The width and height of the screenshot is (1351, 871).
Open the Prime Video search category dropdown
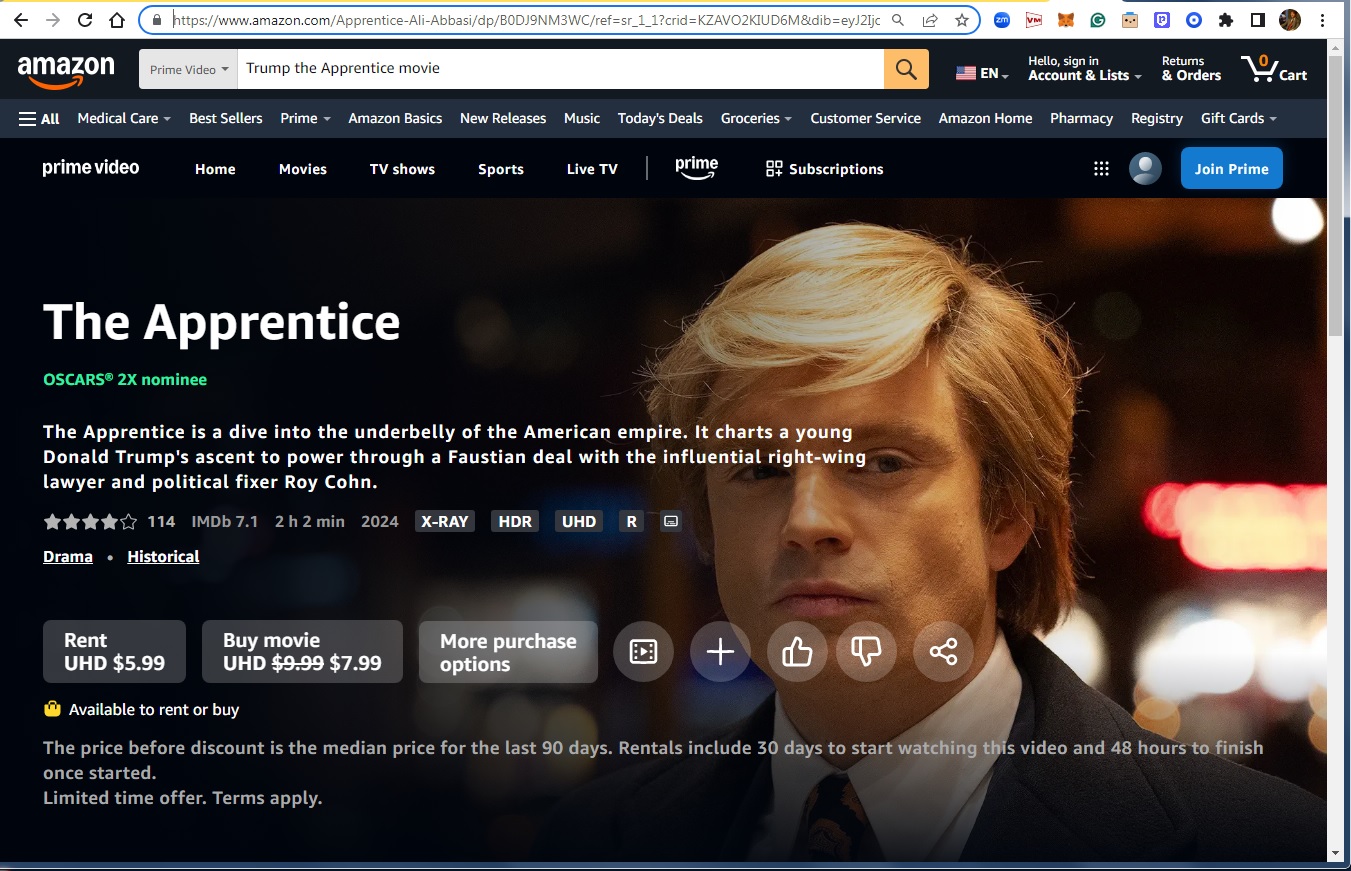click(188, 69)
